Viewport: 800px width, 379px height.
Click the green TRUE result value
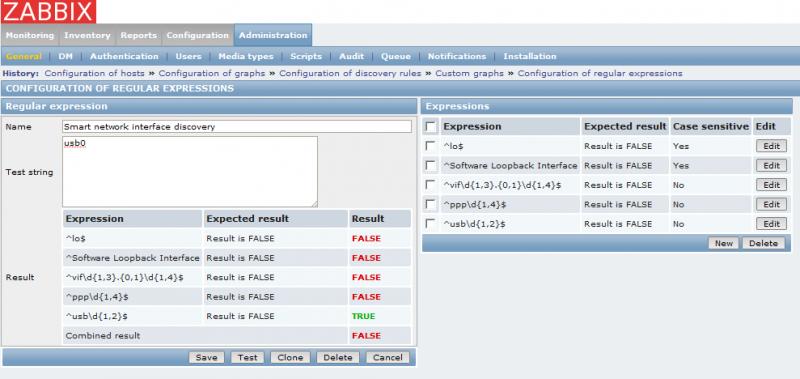[x=363, y=316]
